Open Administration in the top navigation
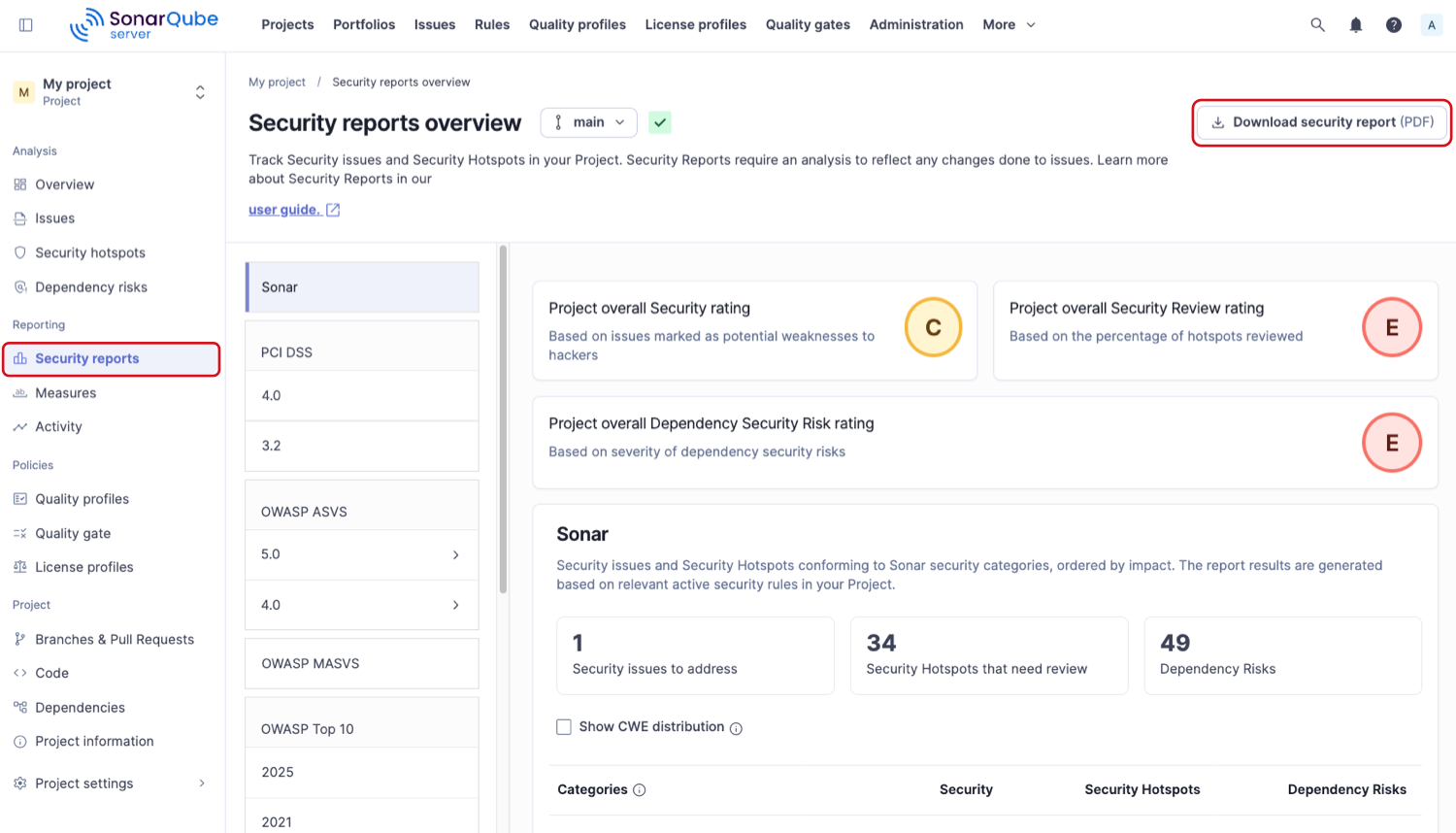The height and width of the screenshot is (833, 1456). point(916,25)
